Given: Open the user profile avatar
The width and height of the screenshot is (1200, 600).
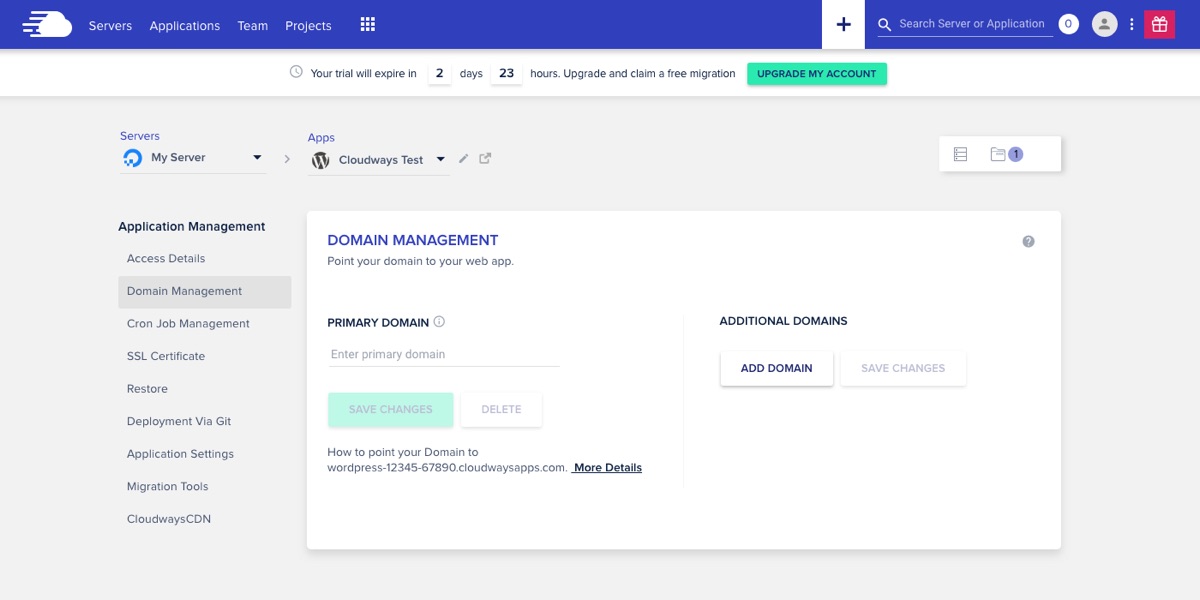Looking at the screenshot, I should (1104, 24).
